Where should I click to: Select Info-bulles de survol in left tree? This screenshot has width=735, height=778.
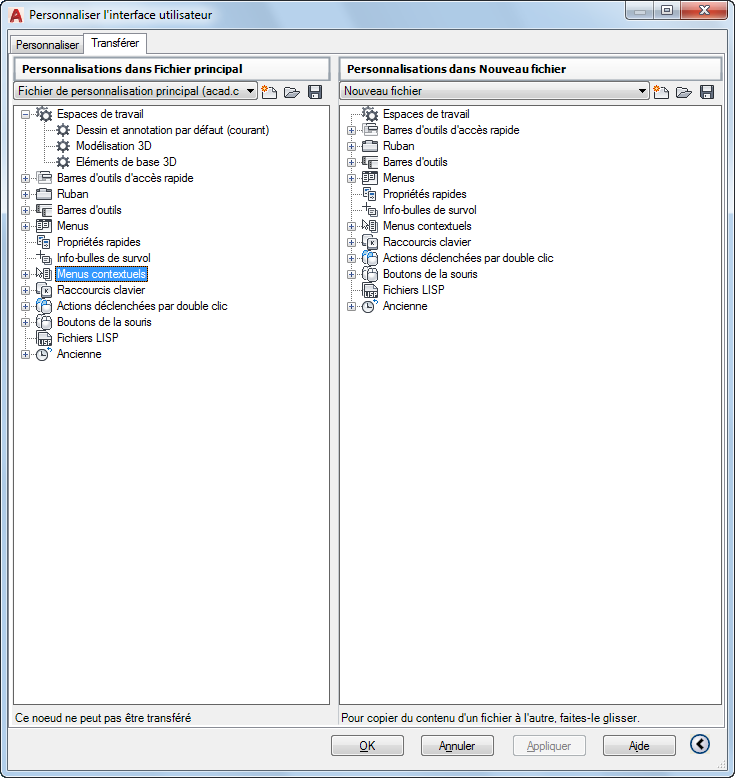click(x=104, y=258)
